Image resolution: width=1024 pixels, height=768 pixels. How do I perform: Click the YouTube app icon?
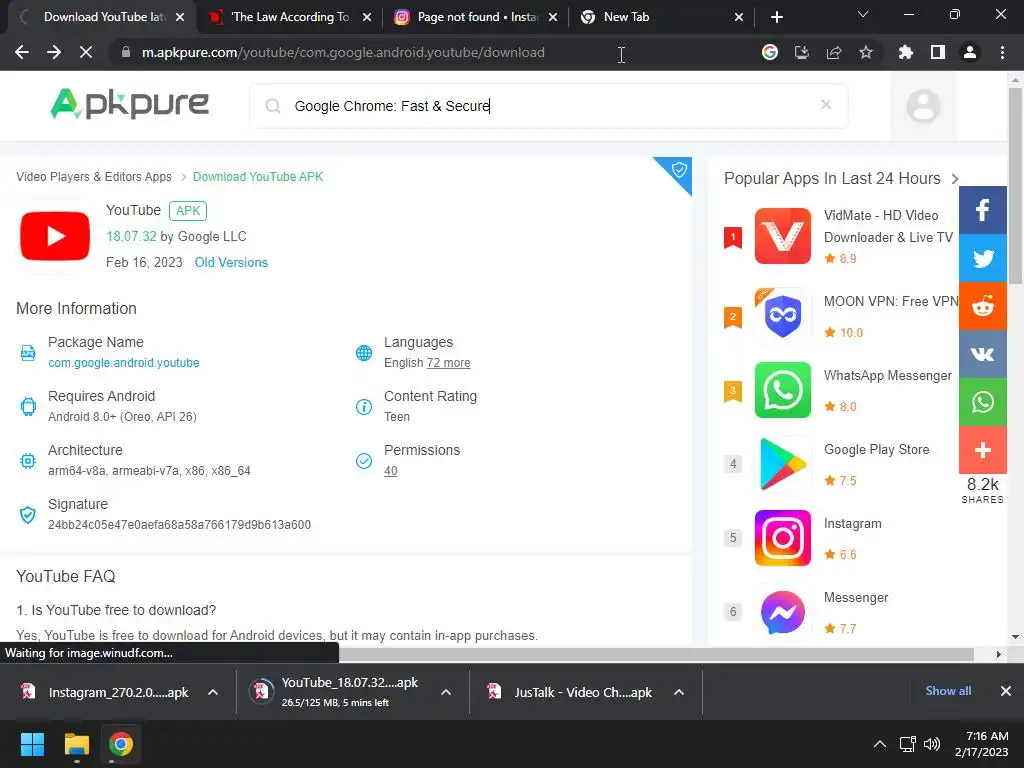pyautogui.click(x=55, y=236)
